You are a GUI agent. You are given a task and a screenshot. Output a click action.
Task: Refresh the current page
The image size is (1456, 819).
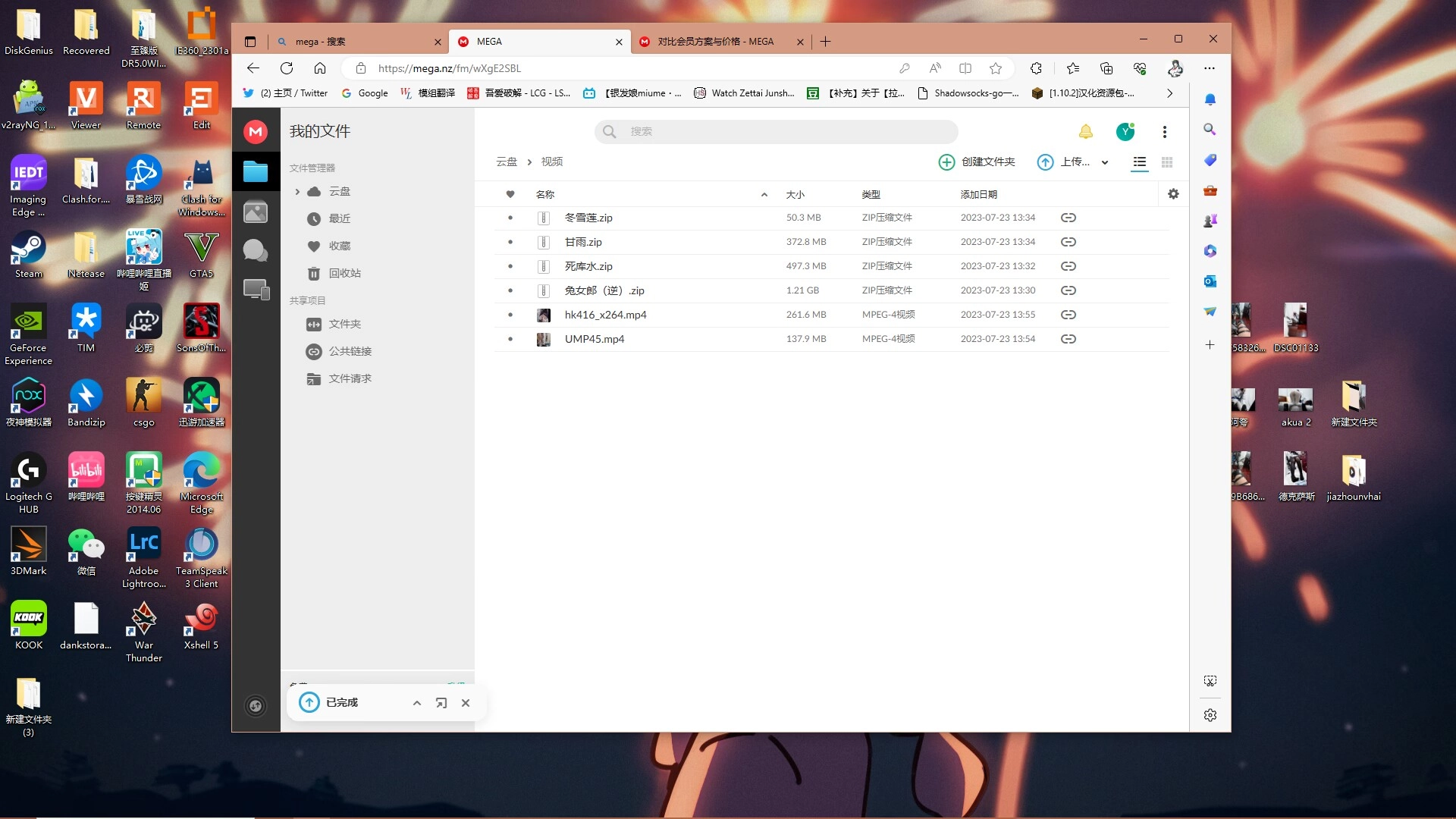[x=287, y=68]
